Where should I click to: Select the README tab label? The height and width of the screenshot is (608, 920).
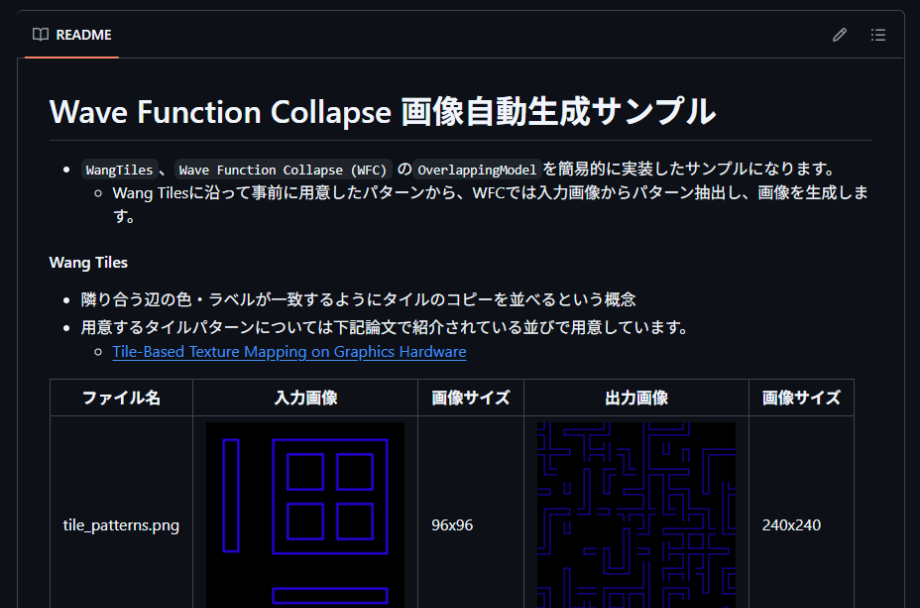coord(83,35)
